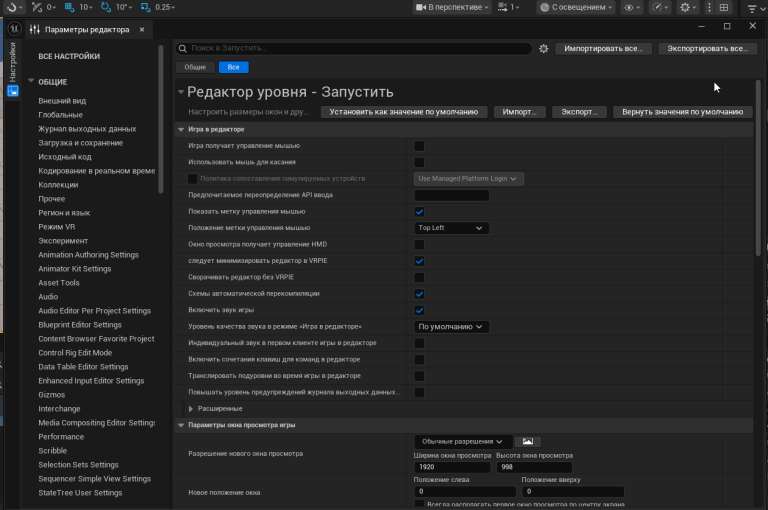Image resolution: width=768 pixels, height=510 pixels.
Task: Click the blue Настройки sidebar panel icon
Action: click(13, 91)
